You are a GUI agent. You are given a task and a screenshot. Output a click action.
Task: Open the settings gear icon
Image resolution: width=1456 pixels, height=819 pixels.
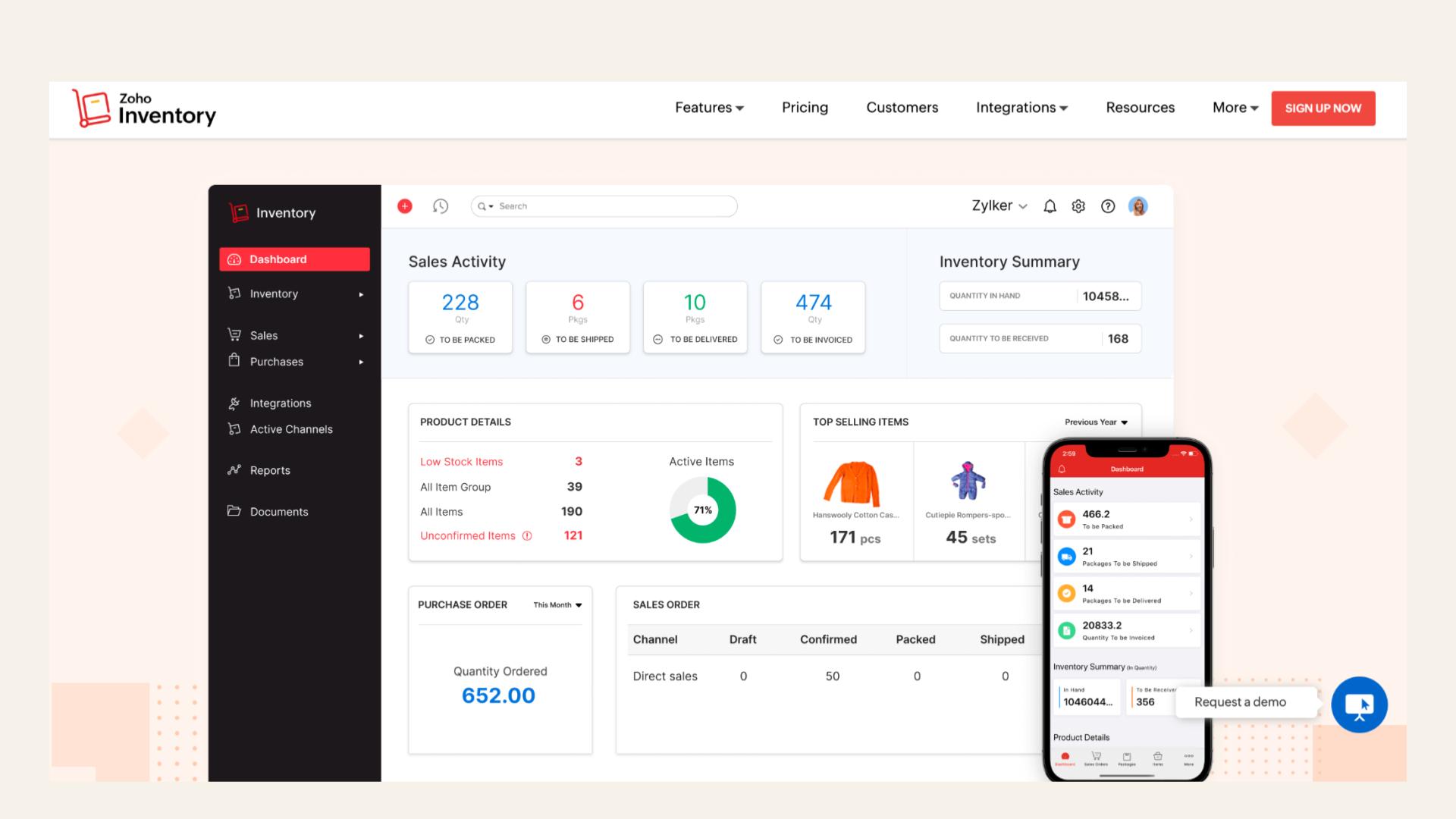click(1078, 206)
